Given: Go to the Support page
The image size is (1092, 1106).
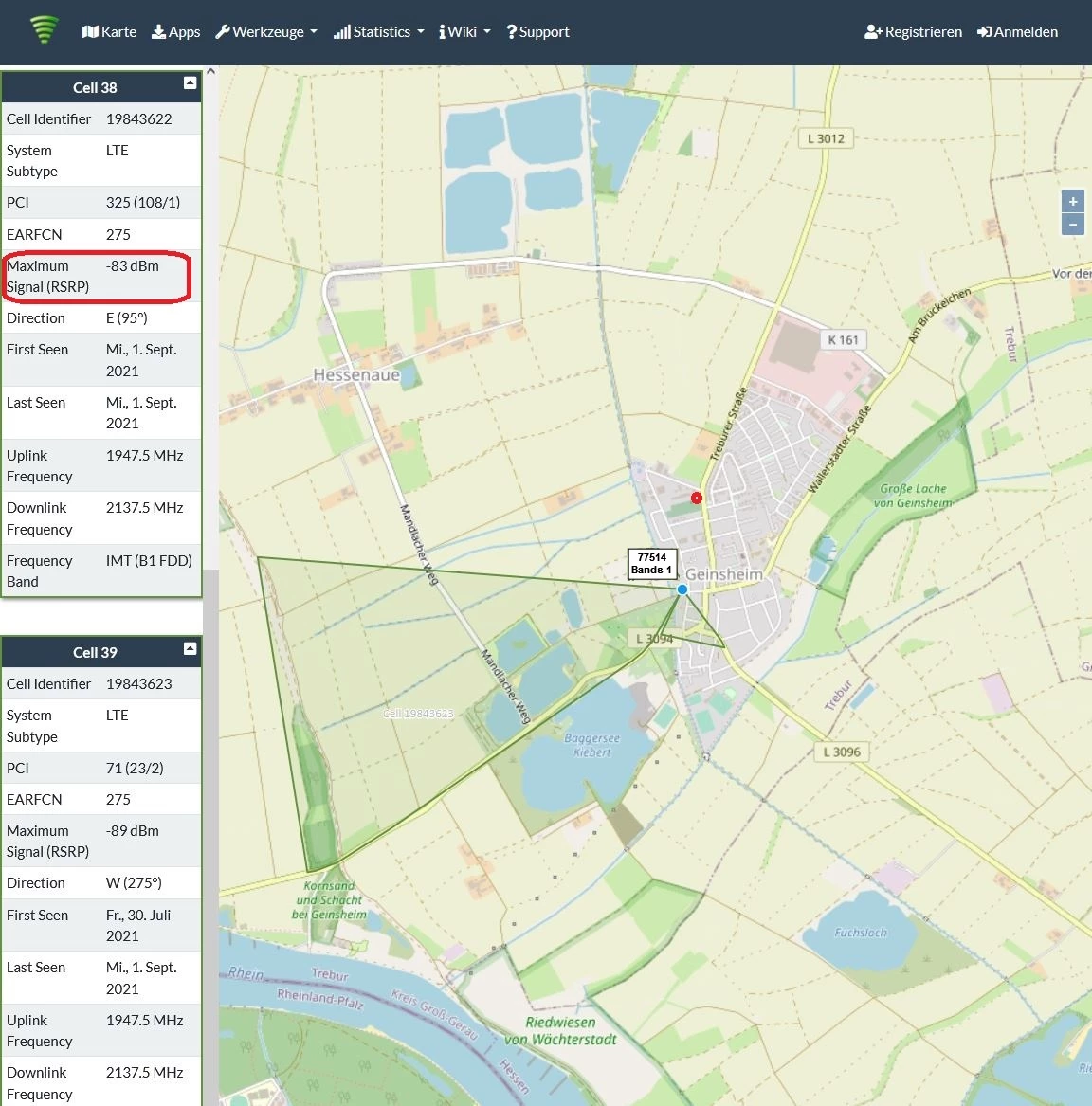Looking at the screenshot, I should tap(537, 32).
